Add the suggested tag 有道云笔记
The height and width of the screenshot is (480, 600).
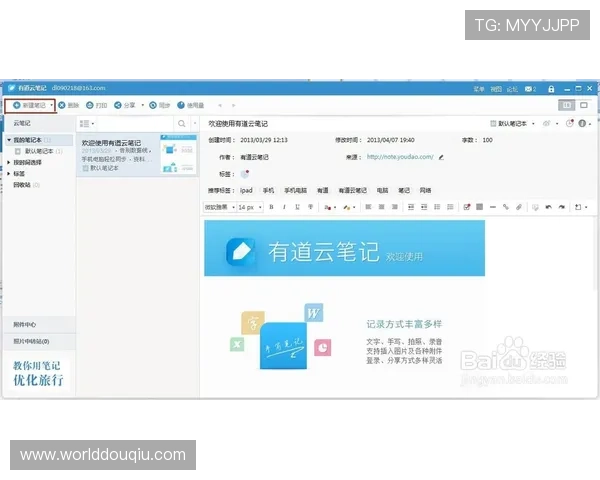[352, 190]
